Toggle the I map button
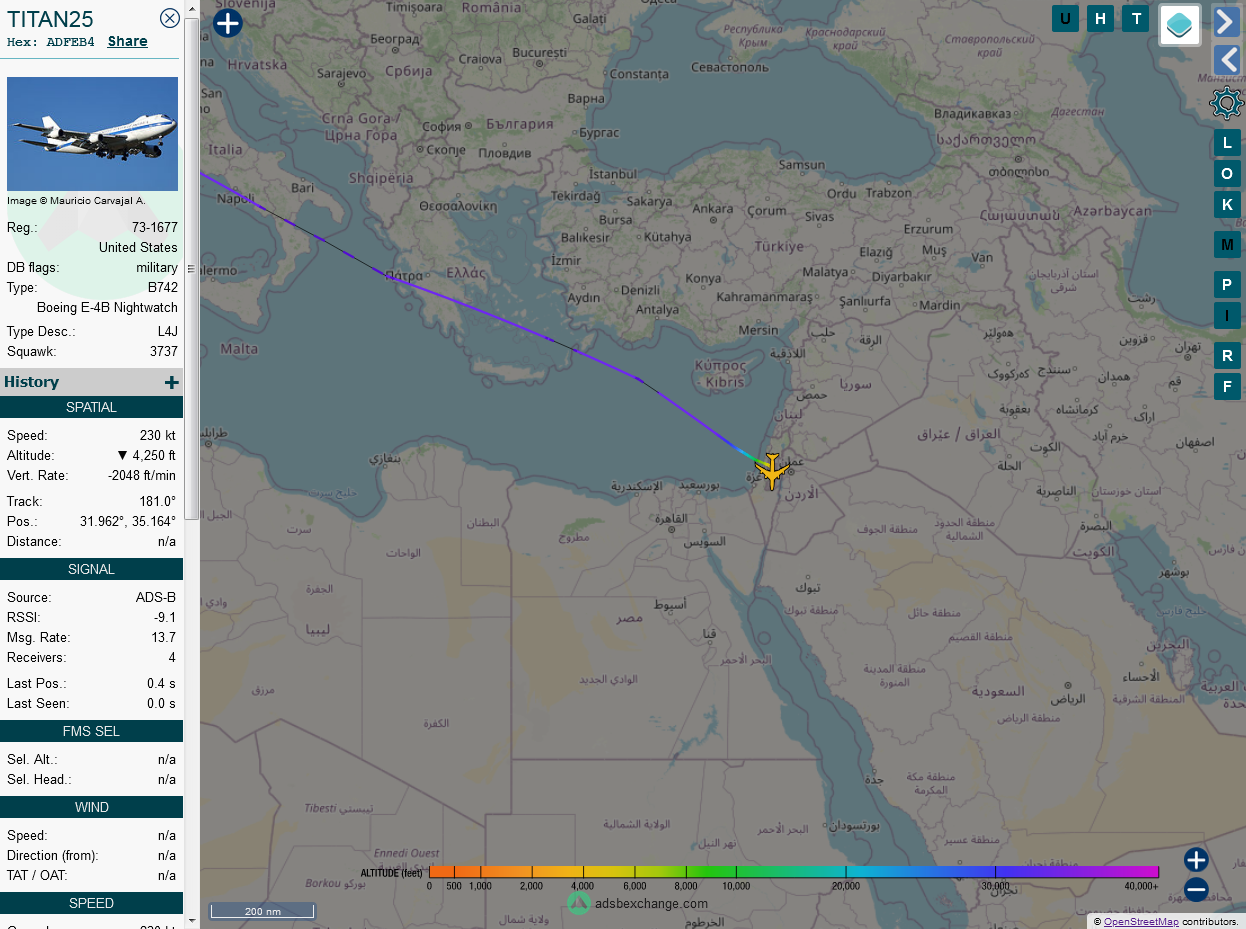The image size is (1246, 929). [x=1227, y=316]
